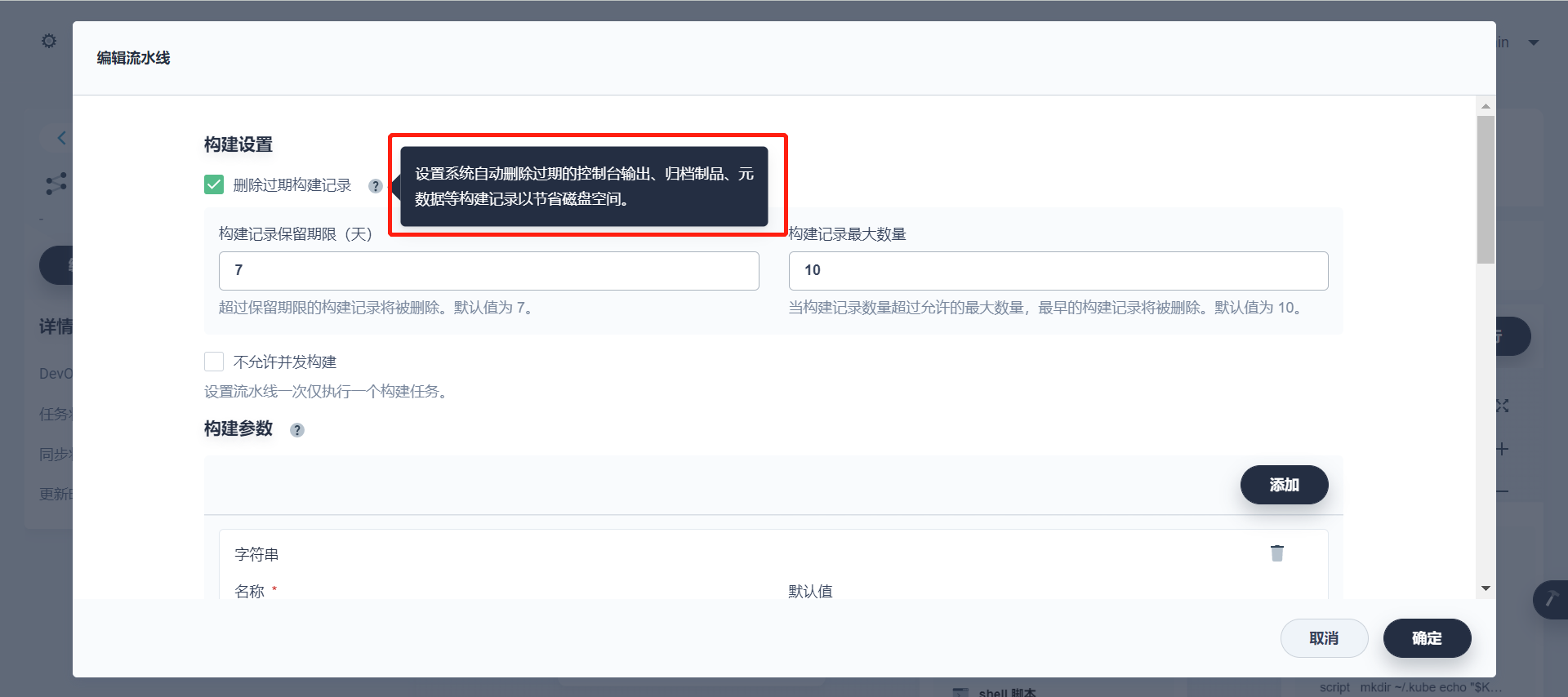Click the zoom-in plus icon in background
Viewport: 1568px width, 697px height.
pyautogui.click(x=1502, y=449)
